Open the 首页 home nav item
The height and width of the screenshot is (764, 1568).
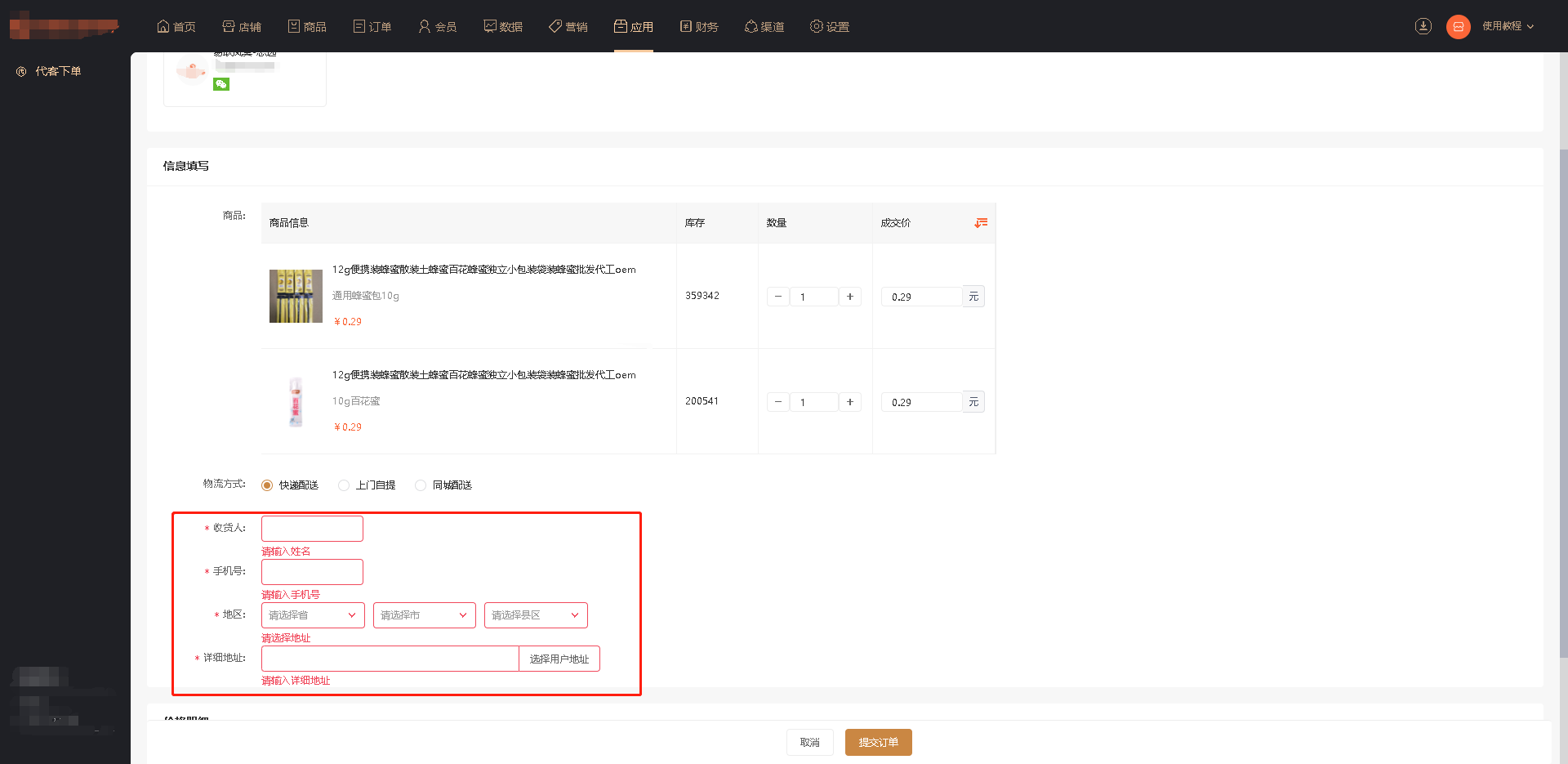tap(176, 27)
